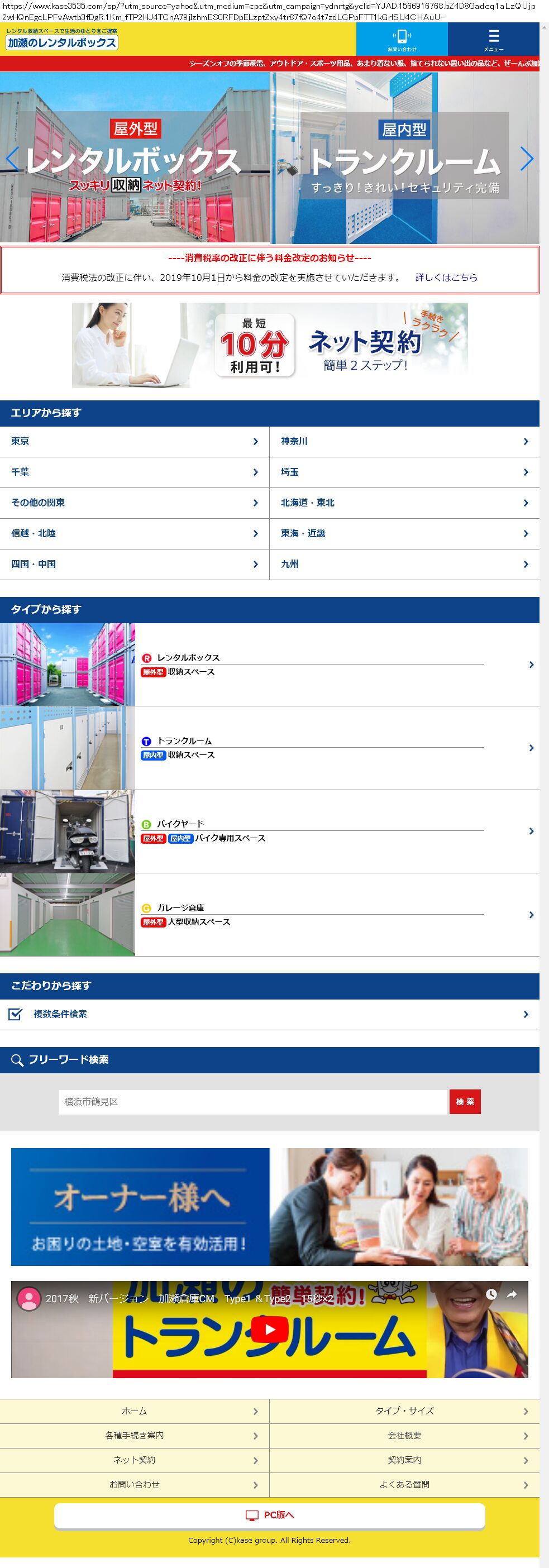
Task: Click the free word search input field
Action: click(x=252, y=1102)
